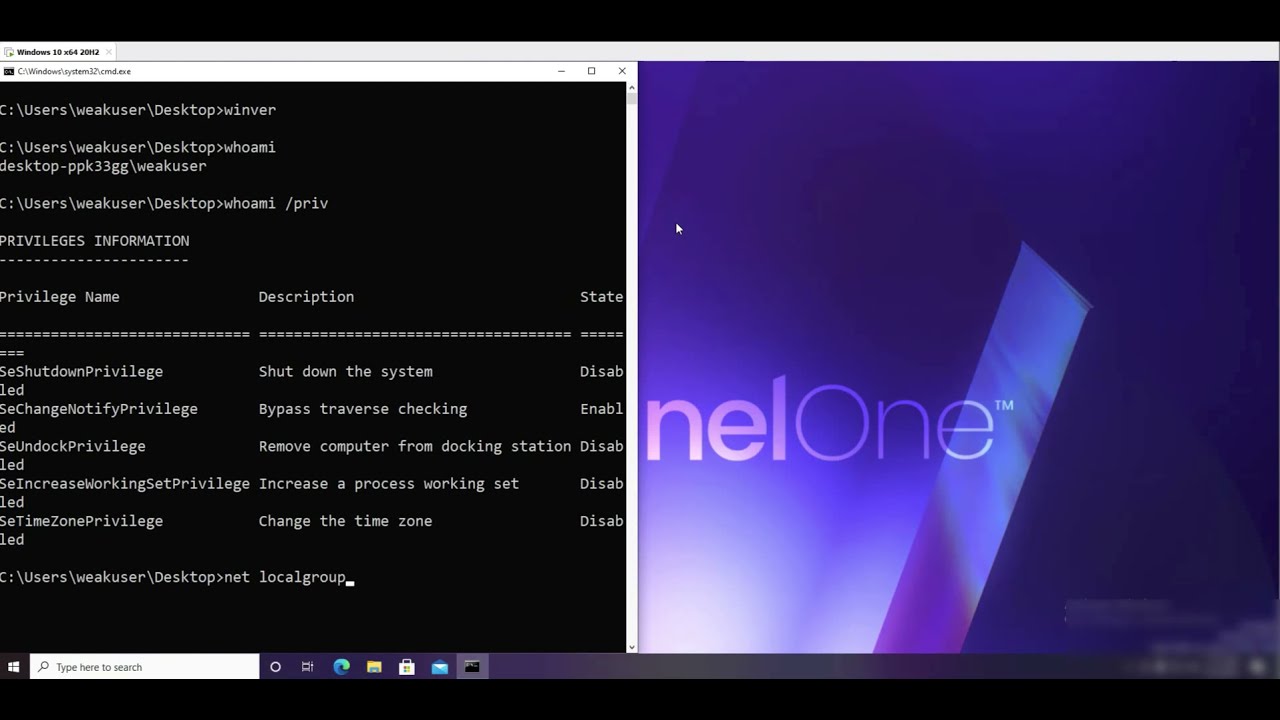The image size is (1280, 720).
Task: Click the search magnifier icon in taskbar
Action: 43,667
